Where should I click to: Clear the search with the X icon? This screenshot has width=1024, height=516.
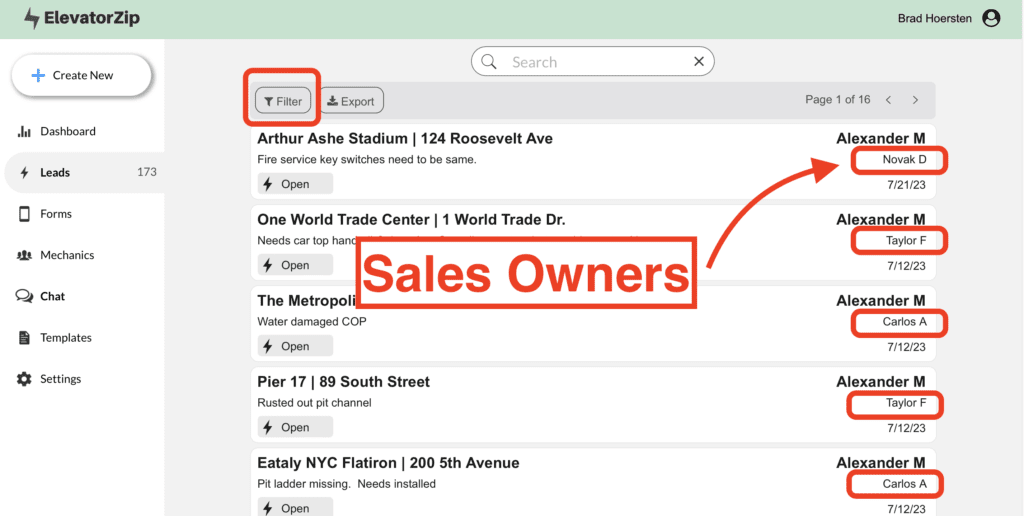pos(699,61)
